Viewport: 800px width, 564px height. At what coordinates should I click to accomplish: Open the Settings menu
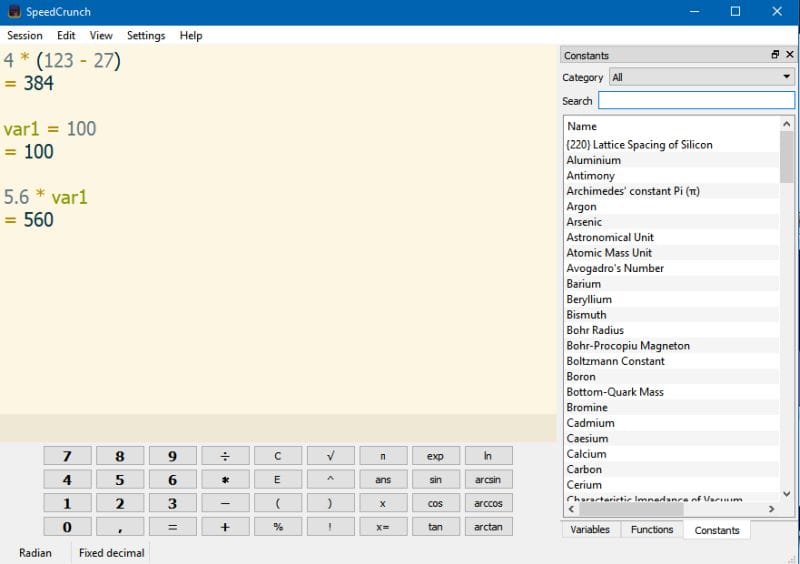point(146,35)
